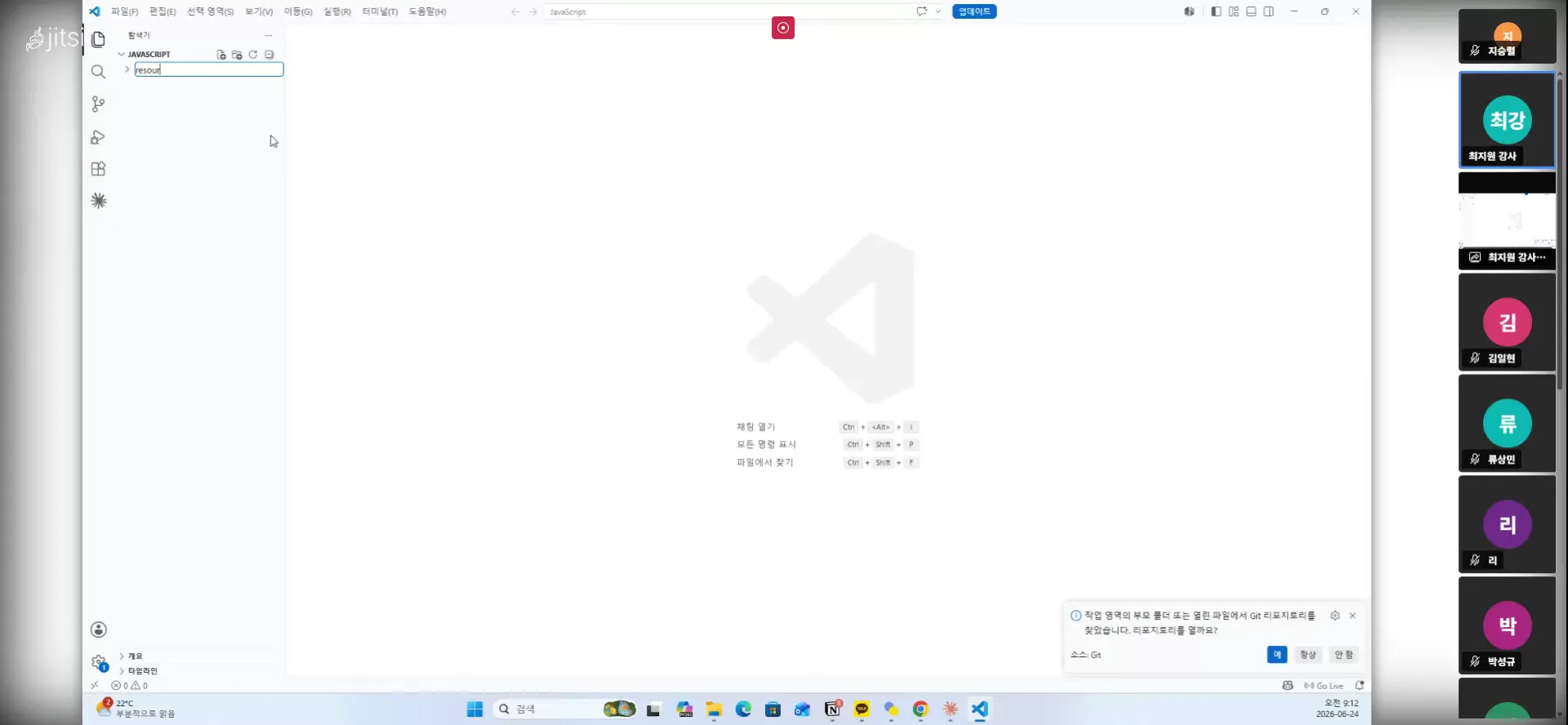Toggle the primary side bar visibility
The image size is (1568, 725).
point(1216,11)
